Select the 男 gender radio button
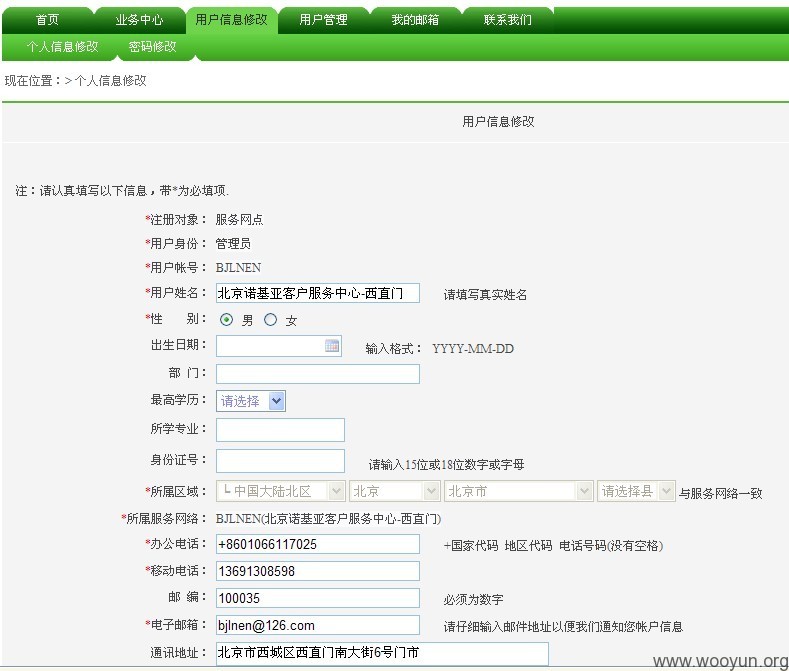 226,320
